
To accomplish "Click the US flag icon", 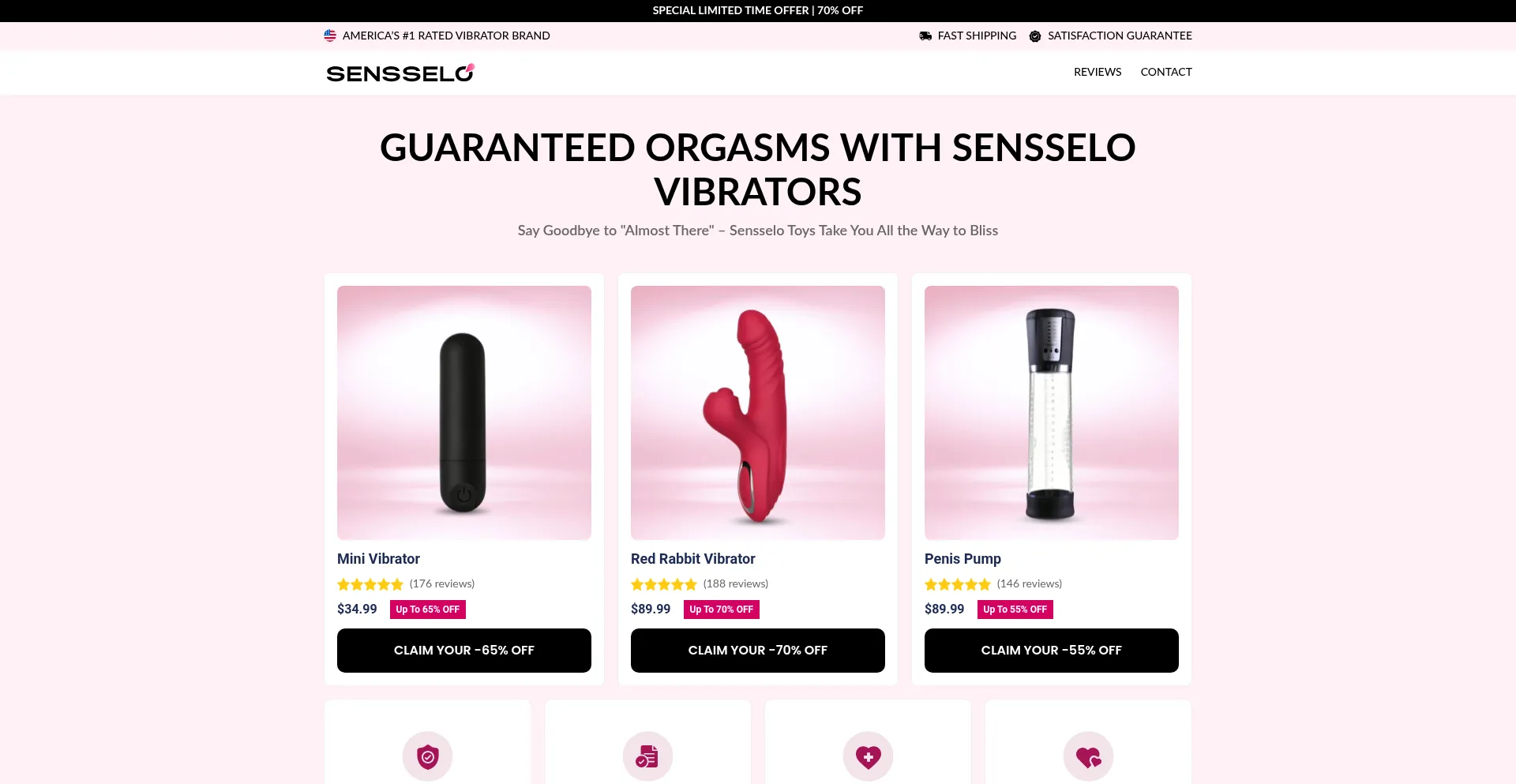I will [330, 36].
